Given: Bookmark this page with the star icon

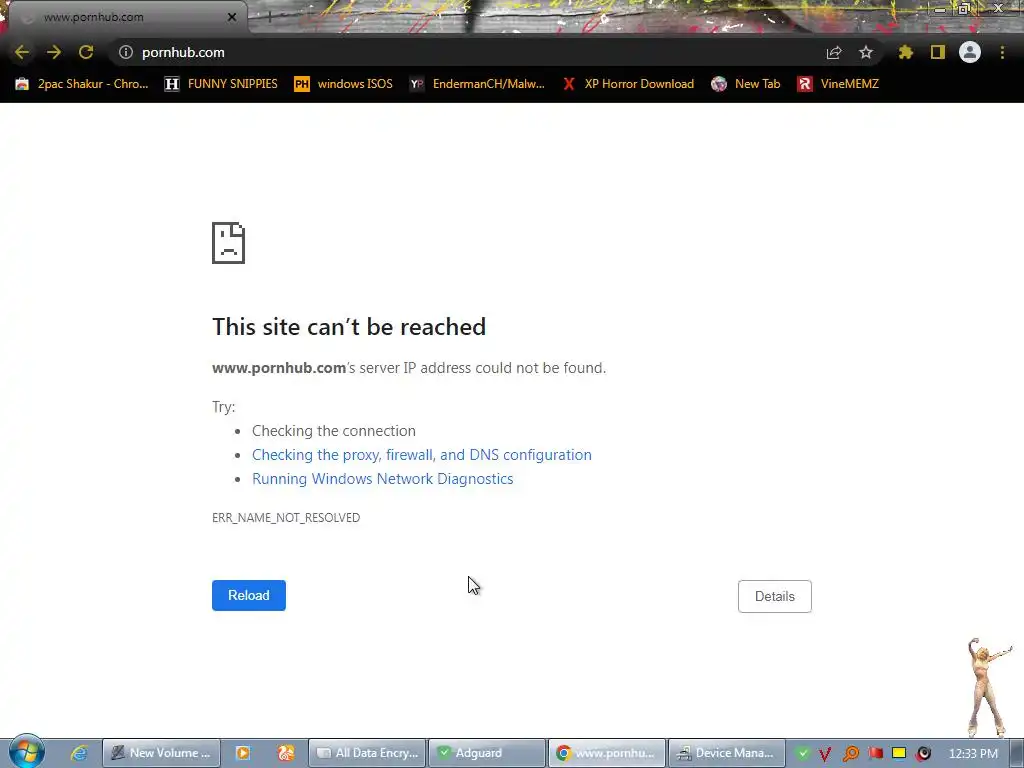Looking at the screenshot, I should pos(866,52).
